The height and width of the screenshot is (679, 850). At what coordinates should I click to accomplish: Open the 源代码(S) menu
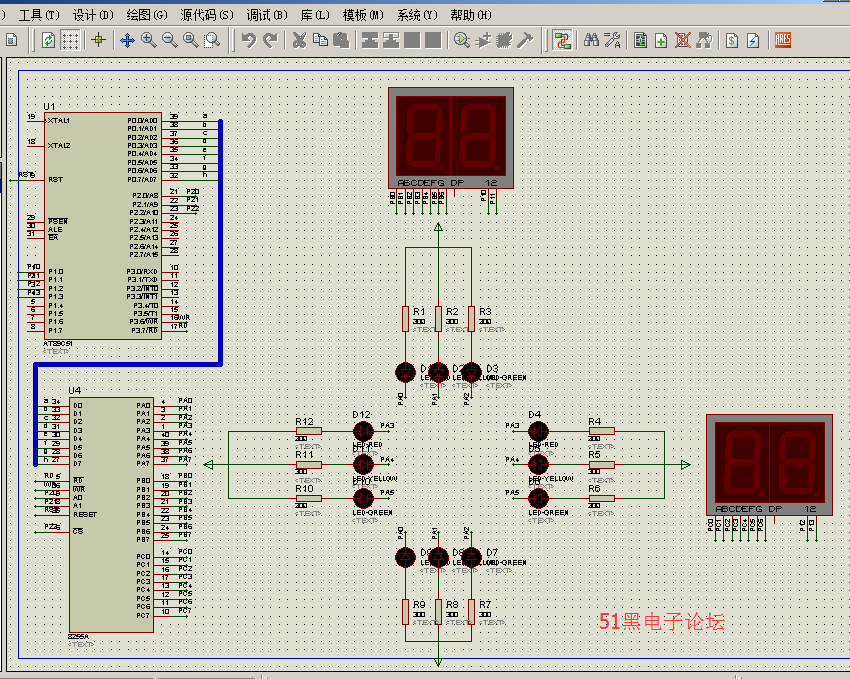(x=207, y=15)
